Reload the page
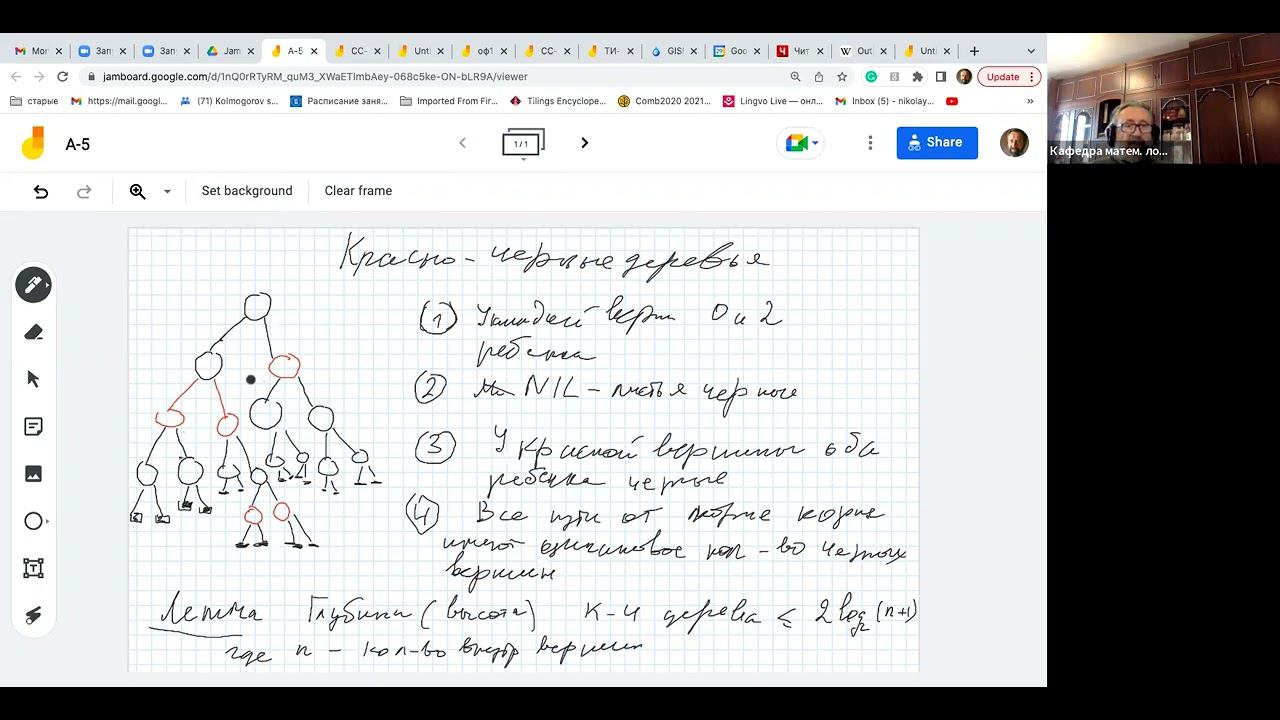The image size is (1280, 720). pos(63,76)
